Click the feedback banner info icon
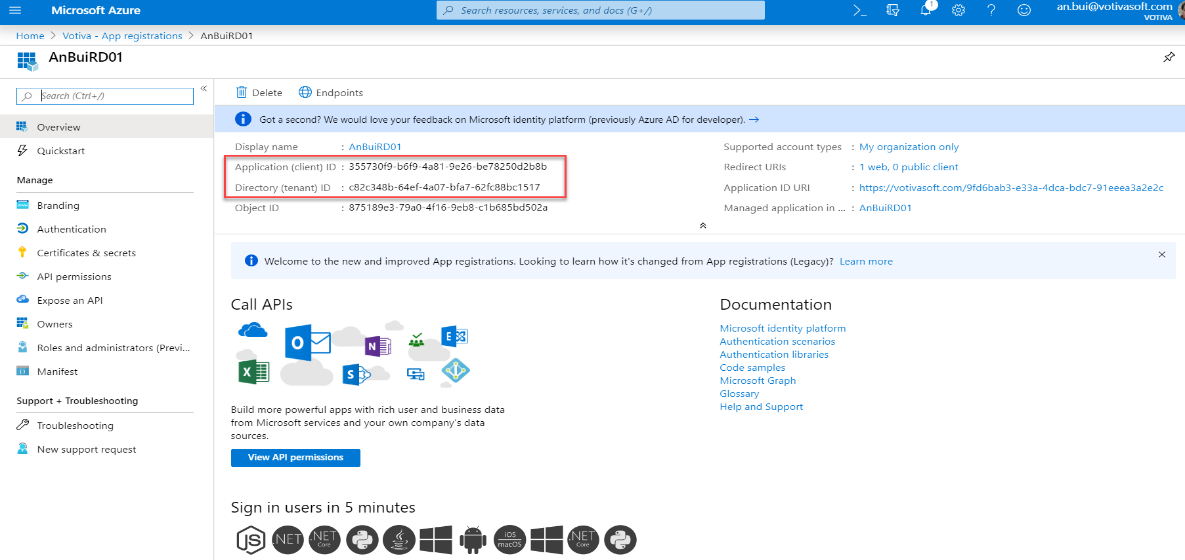The image size is (1185, 560). click(243, 119)
